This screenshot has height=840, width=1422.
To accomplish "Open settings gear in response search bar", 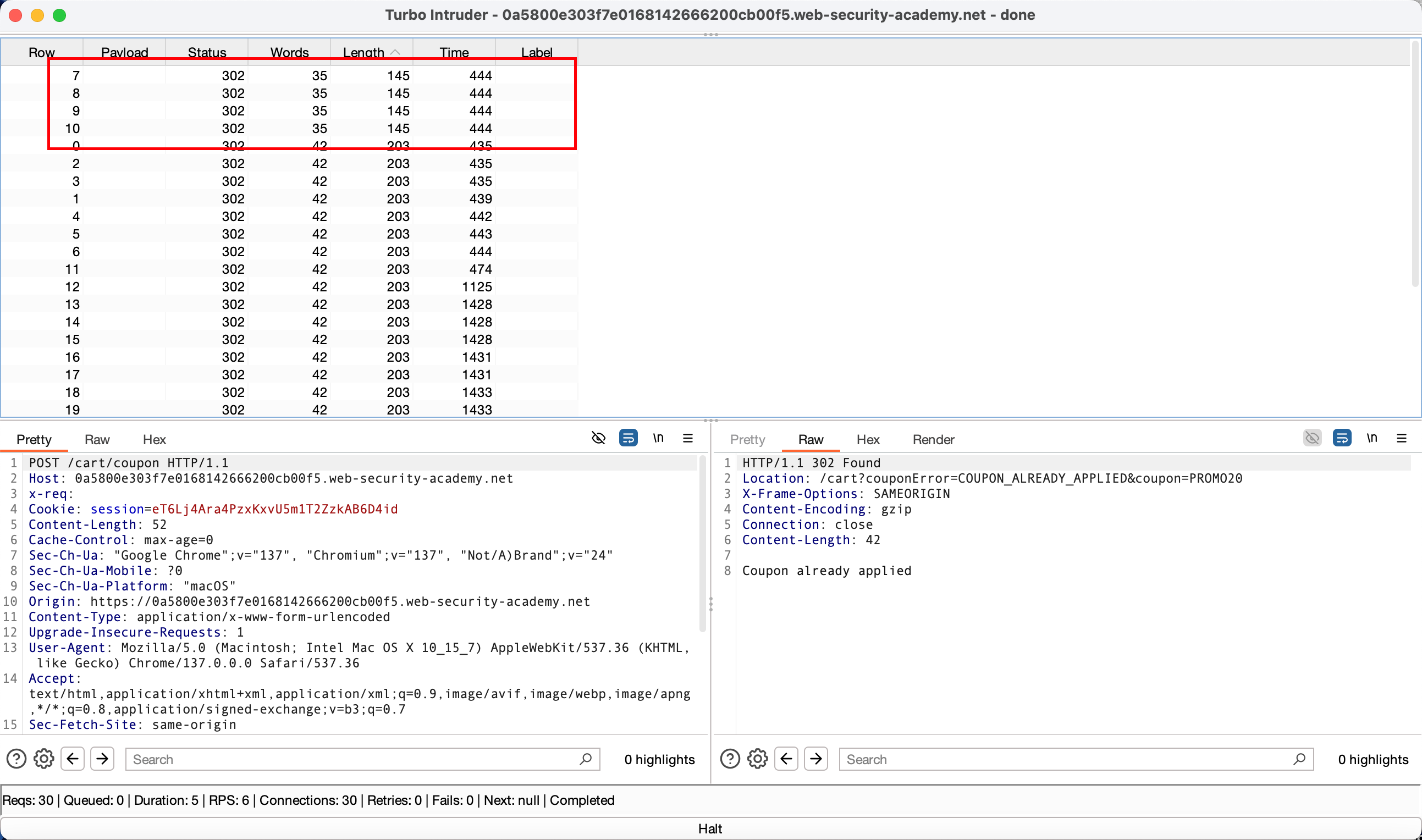I will [757, 759].
